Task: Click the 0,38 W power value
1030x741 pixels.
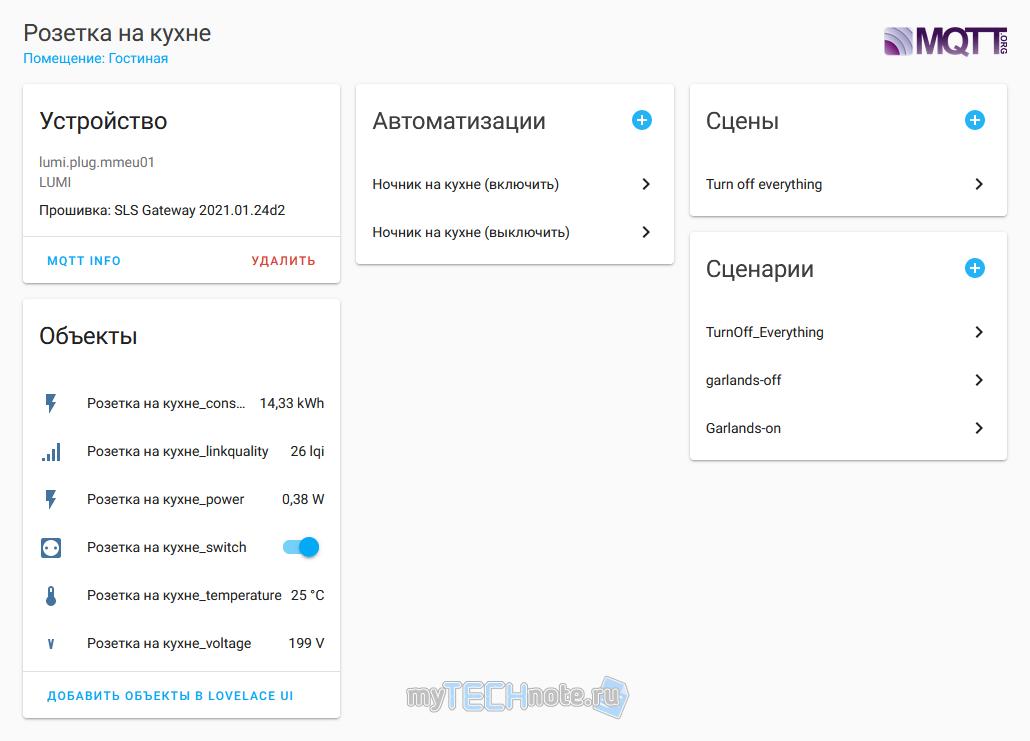Action: 303,499
